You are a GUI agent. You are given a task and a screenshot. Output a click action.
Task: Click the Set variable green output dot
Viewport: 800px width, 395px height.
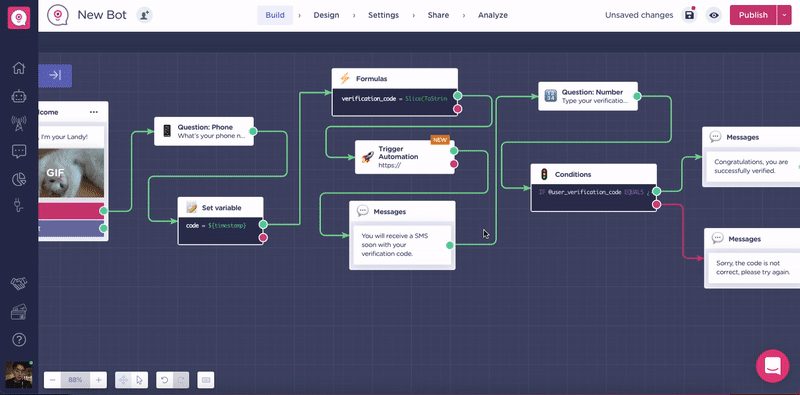click(x=263, y=225)
